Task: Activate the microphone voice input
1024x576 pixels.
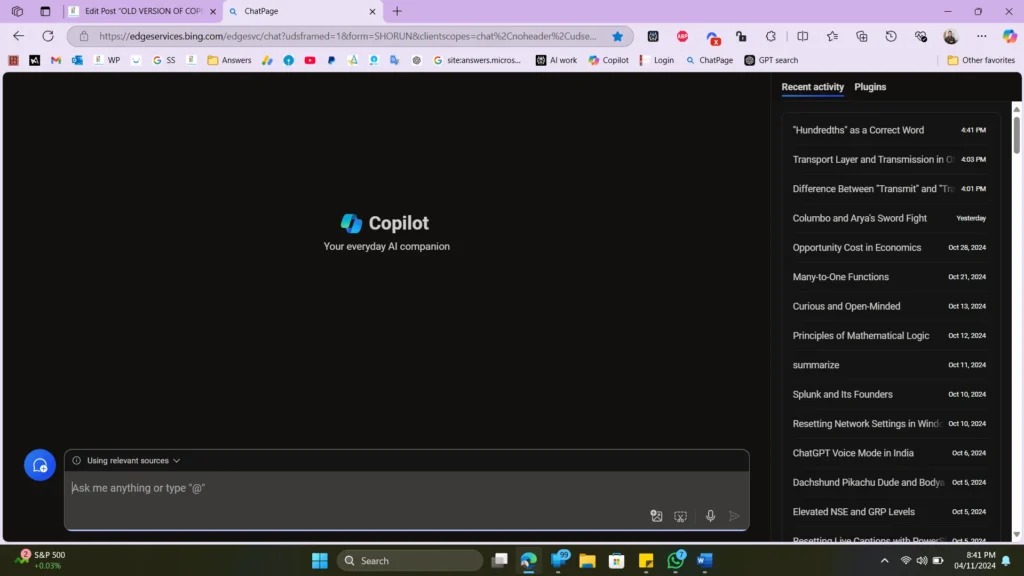Action: (711, 516)
